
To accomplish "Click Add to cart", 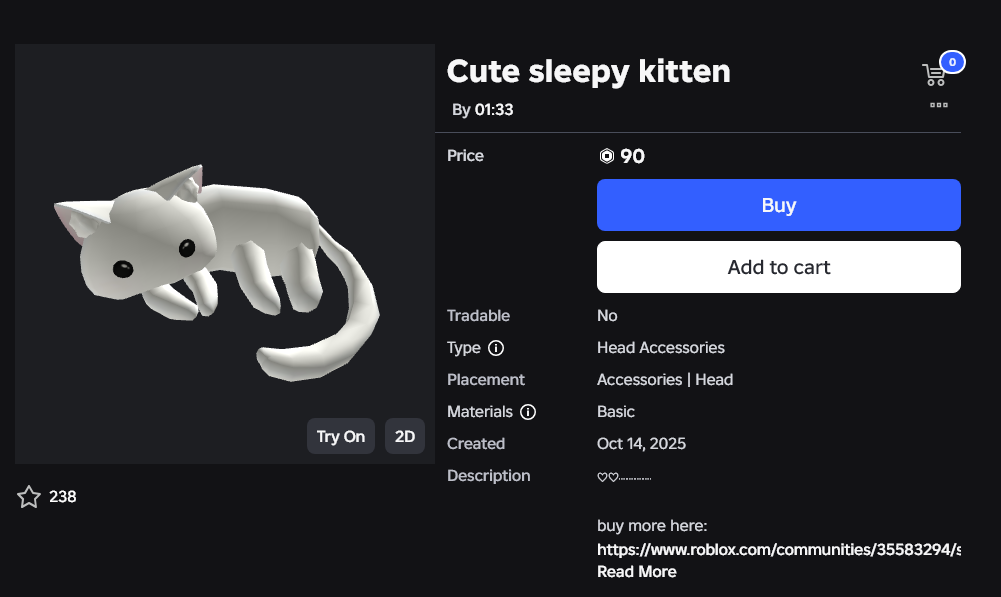I will point(779,267).
